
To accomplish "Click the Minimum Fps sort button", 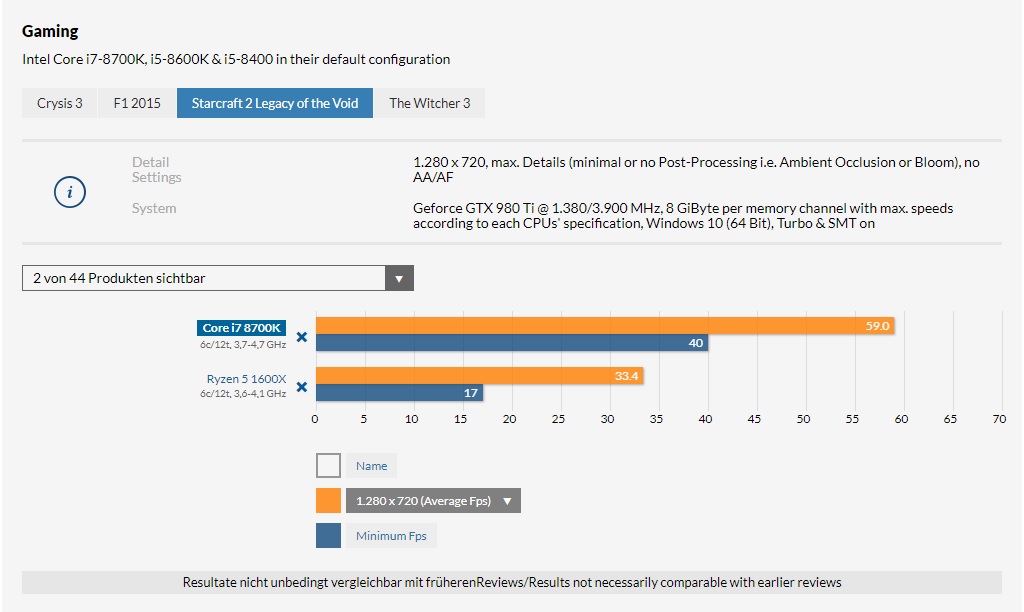I will [391, 536].
